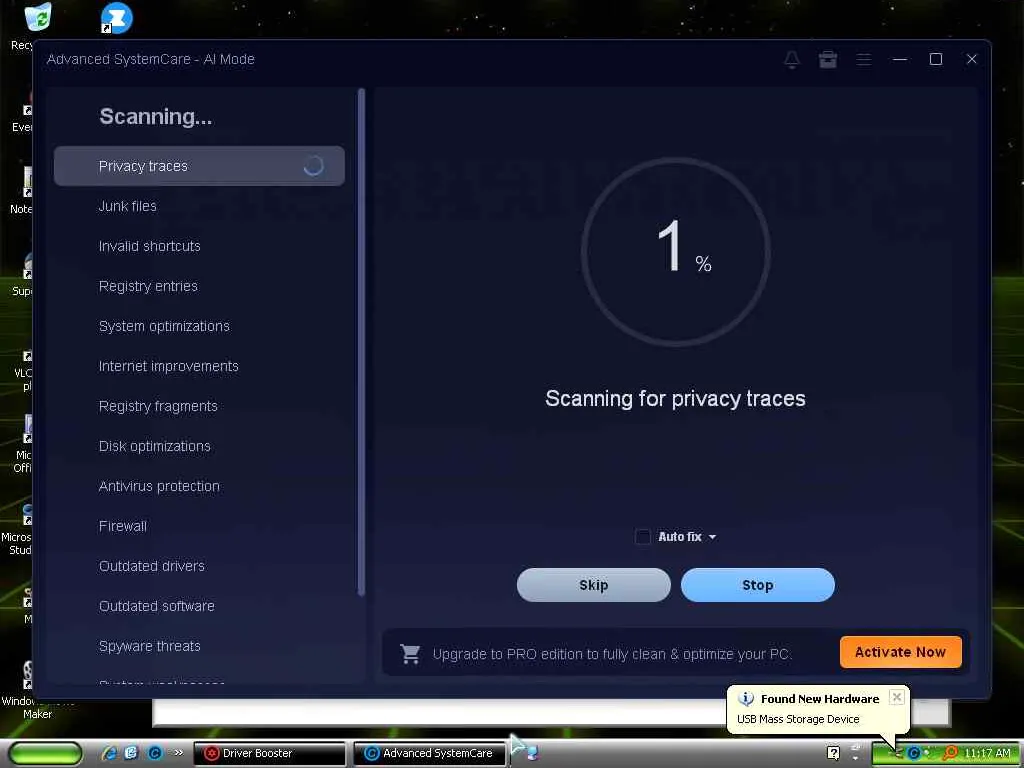Click the Firewall entry
The height and width of the screenshot is (768, 1024).
(199, 526)
